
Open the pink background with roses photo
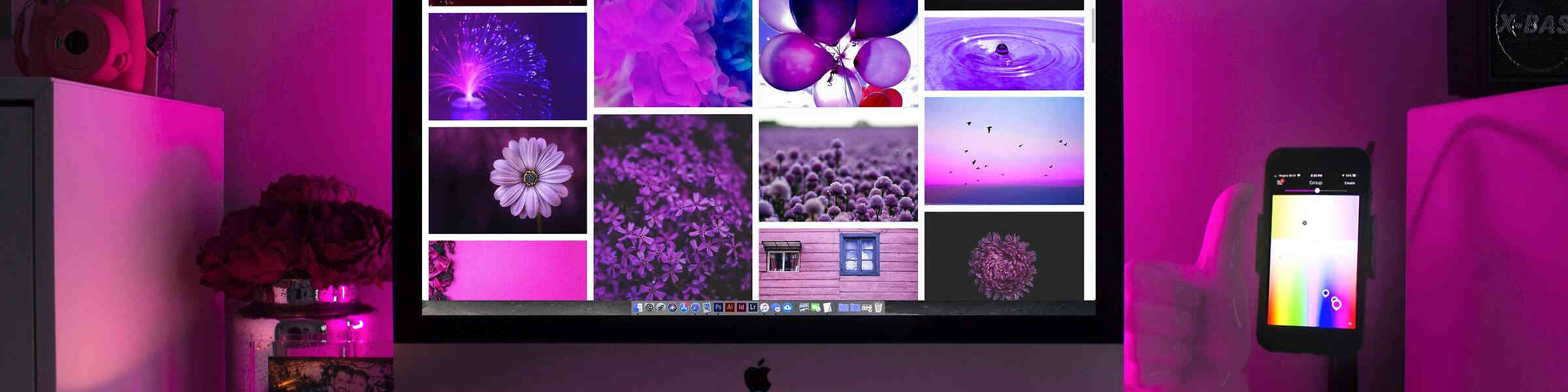[508, 270]
